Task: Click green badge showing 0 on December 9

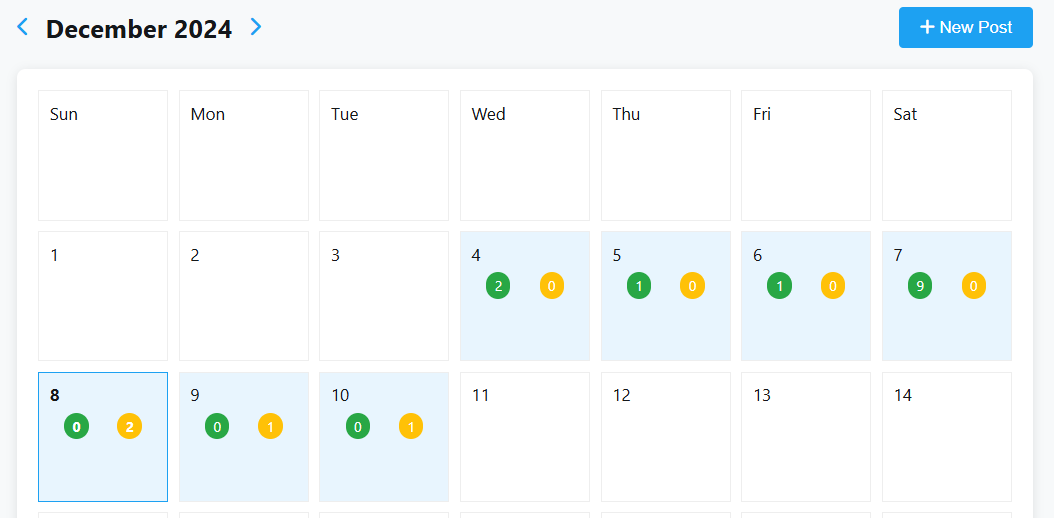Action: [x=217, y=427]
